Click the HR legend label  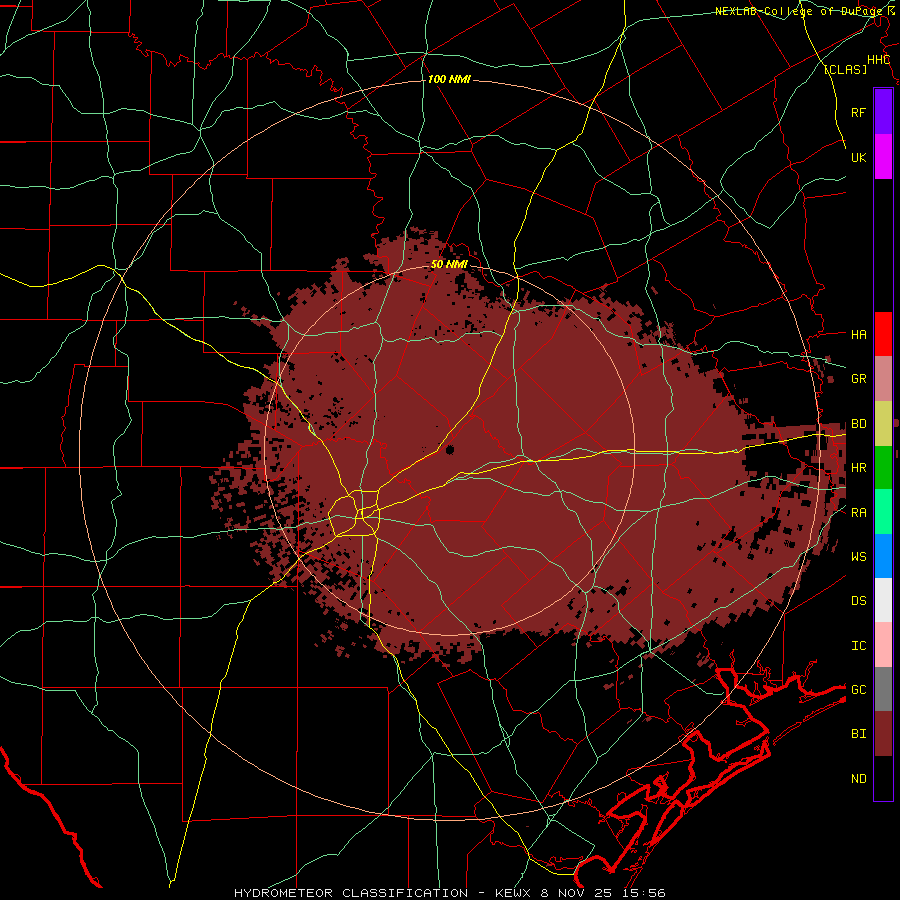point(858,468)
